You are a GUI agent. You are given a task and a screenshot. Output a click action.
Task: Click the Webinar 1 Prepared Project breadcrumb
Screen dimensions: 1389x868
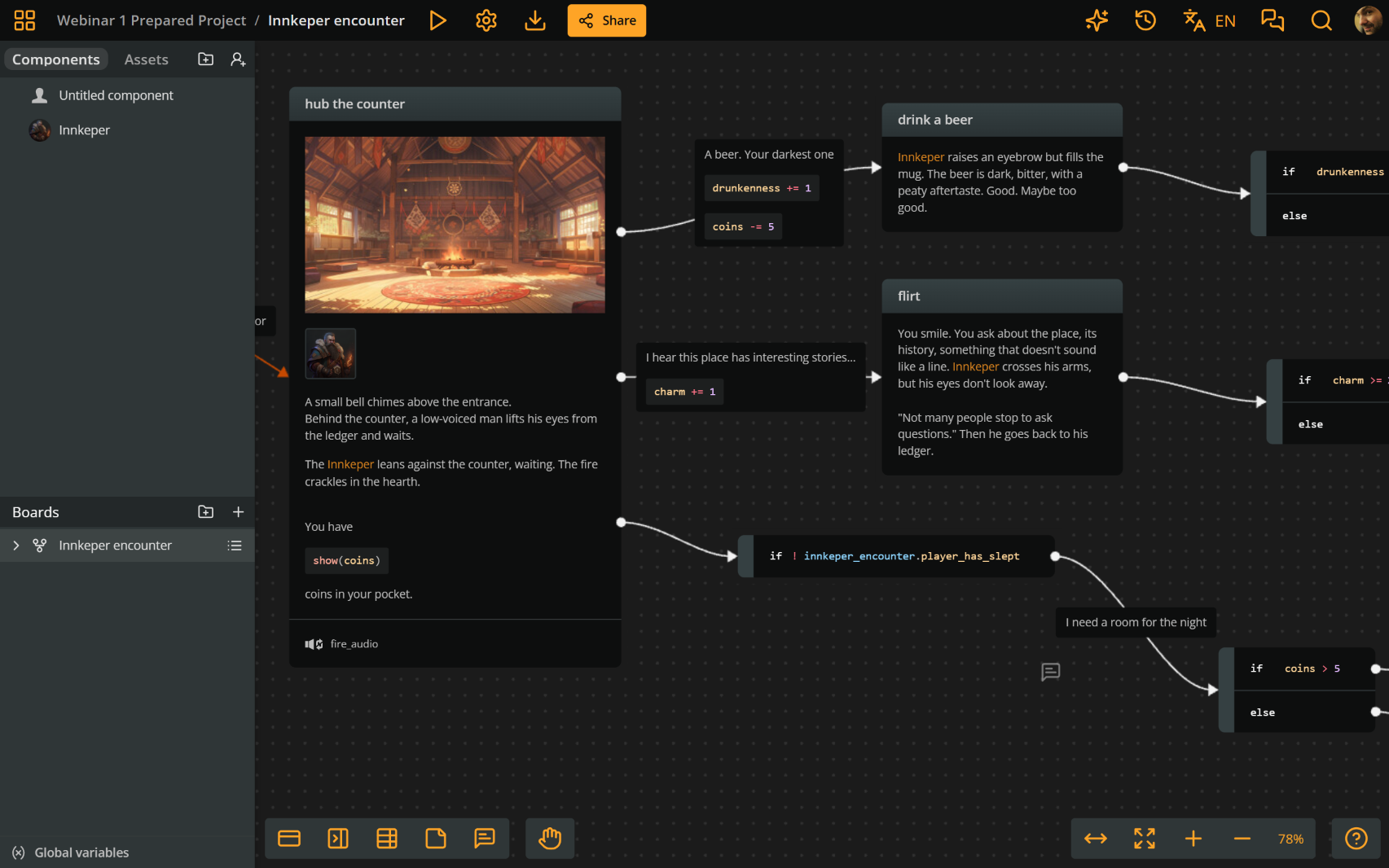(x=152, y=20)
